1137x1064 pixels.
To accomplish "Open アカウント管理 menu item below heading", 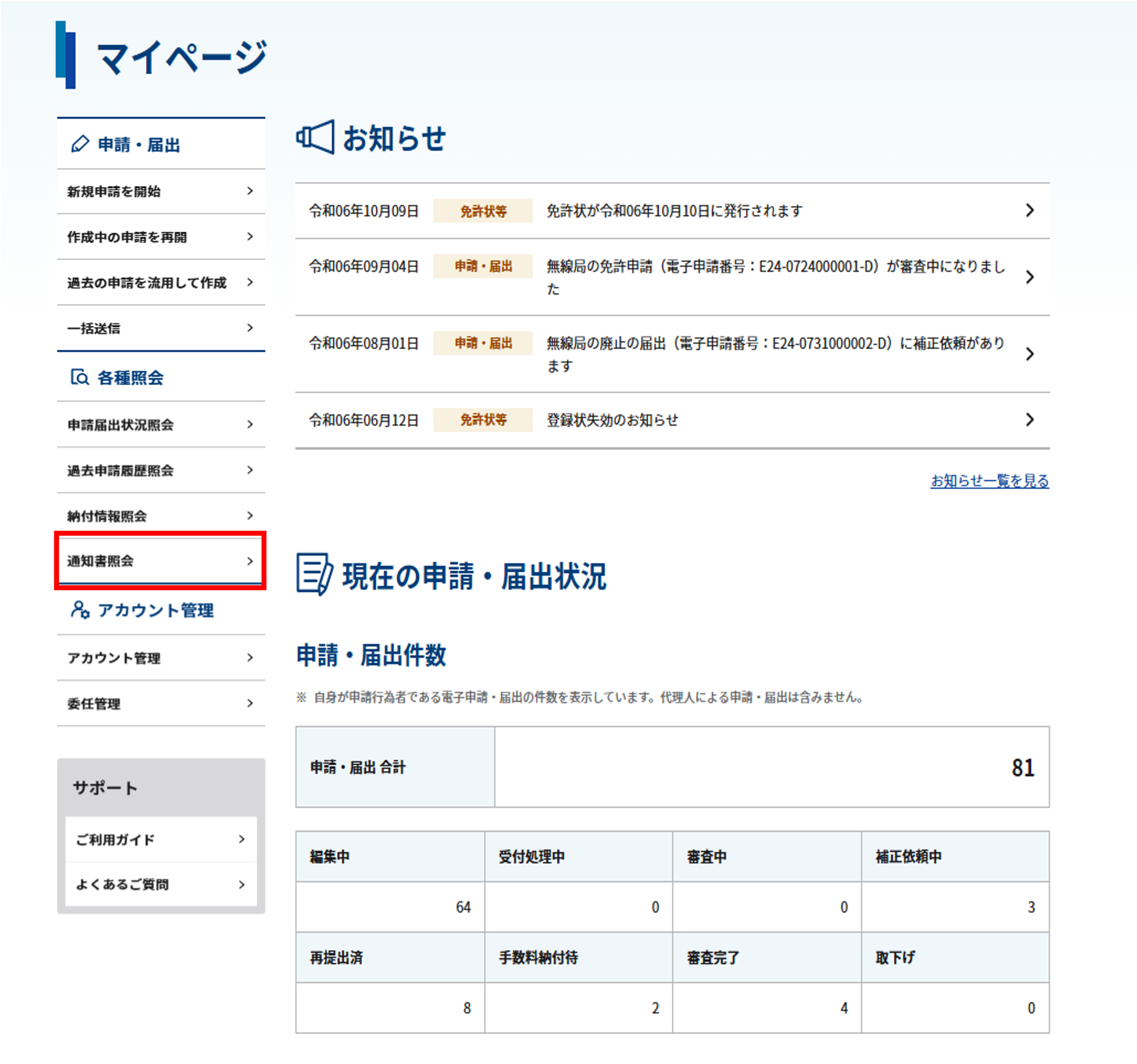I will [161, 658].
